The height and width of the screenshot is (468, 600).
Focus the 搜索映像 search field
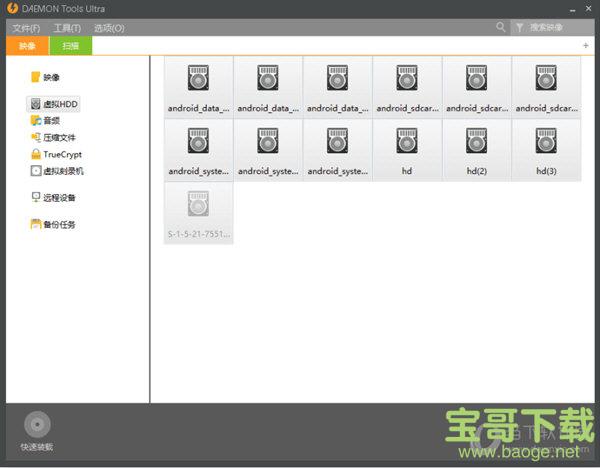coord(553,28)
